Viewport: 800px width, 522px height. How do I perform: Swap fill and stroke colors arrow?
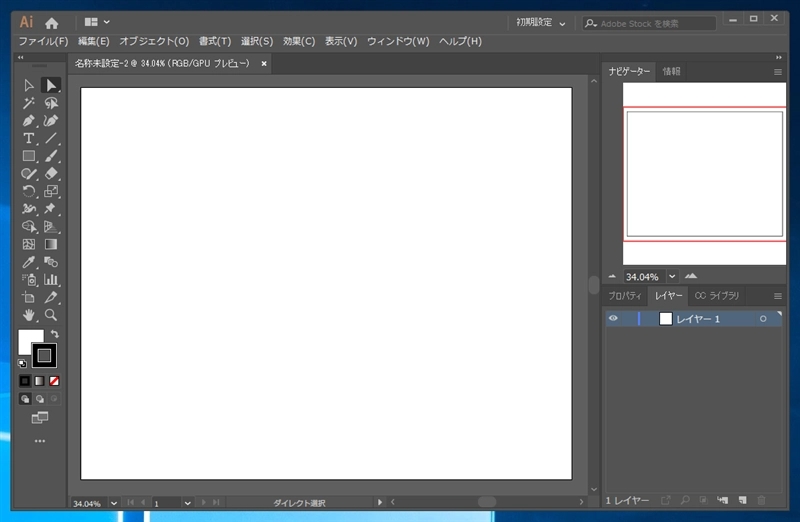55,334
